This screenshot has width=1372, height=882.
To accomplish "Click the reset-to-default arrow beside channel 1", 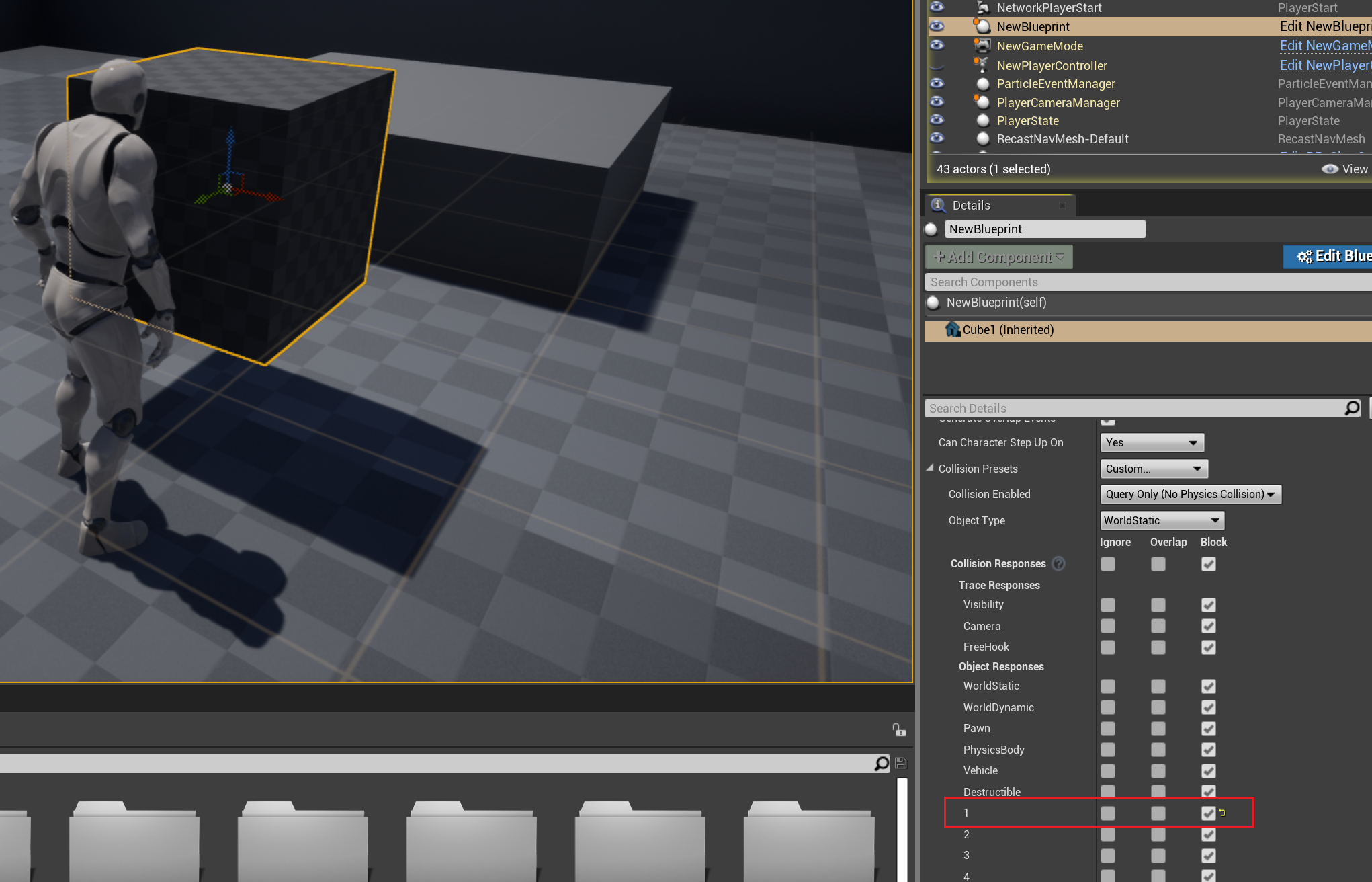I will [1222, 813].
